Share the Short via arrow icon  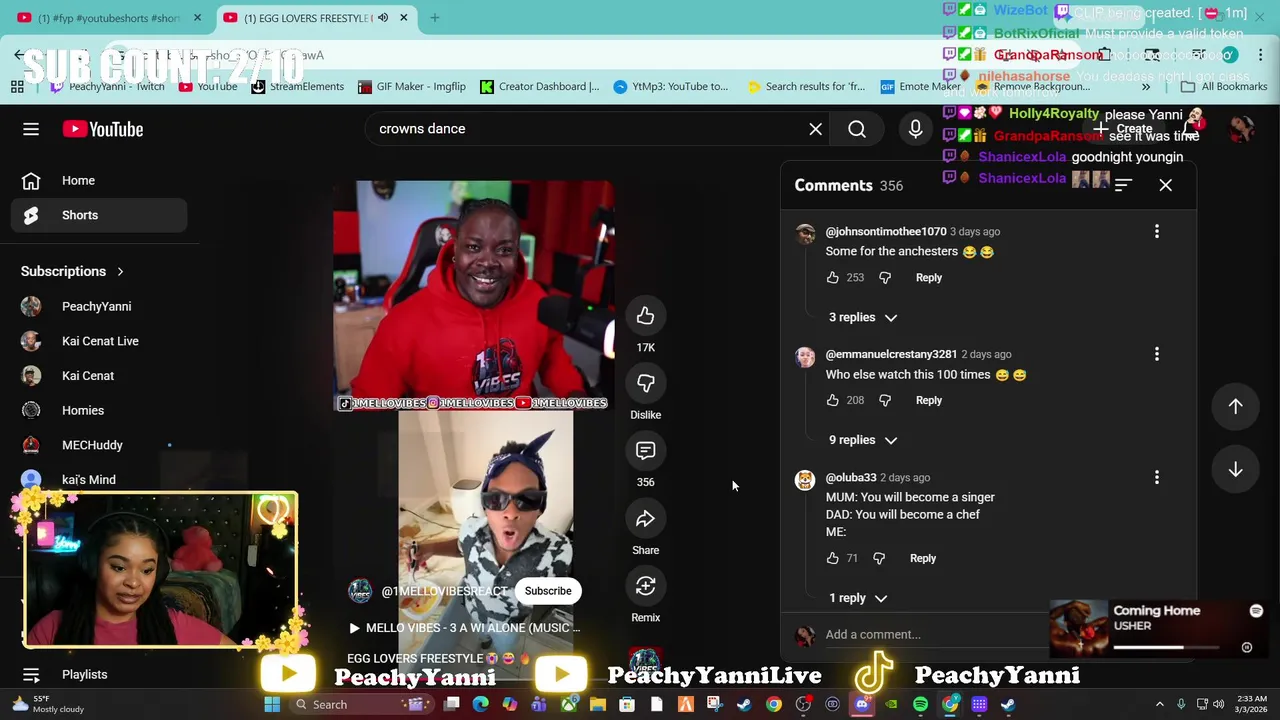(645, 518)
